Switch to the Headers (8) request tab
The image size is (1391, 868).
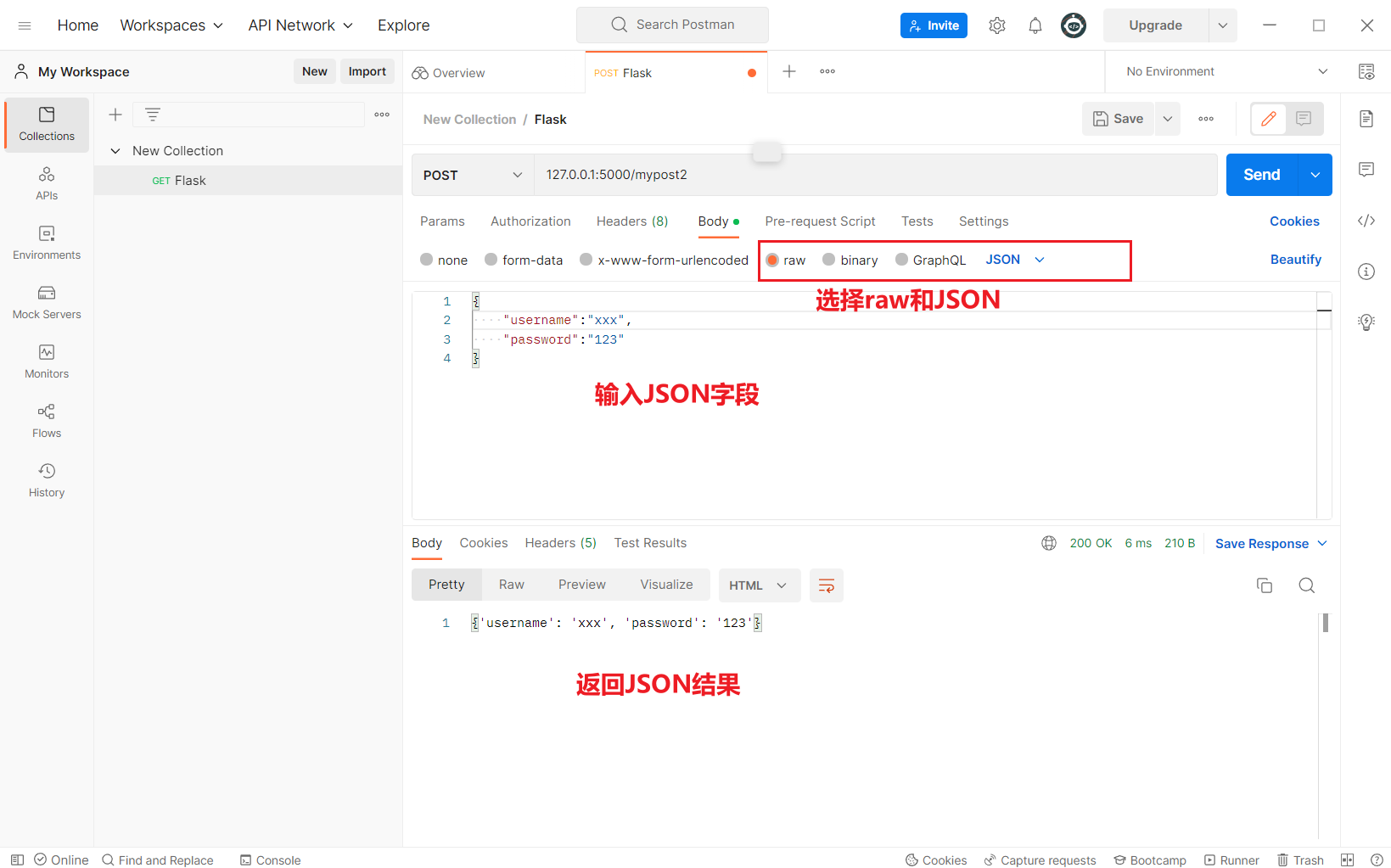(632, 221)
